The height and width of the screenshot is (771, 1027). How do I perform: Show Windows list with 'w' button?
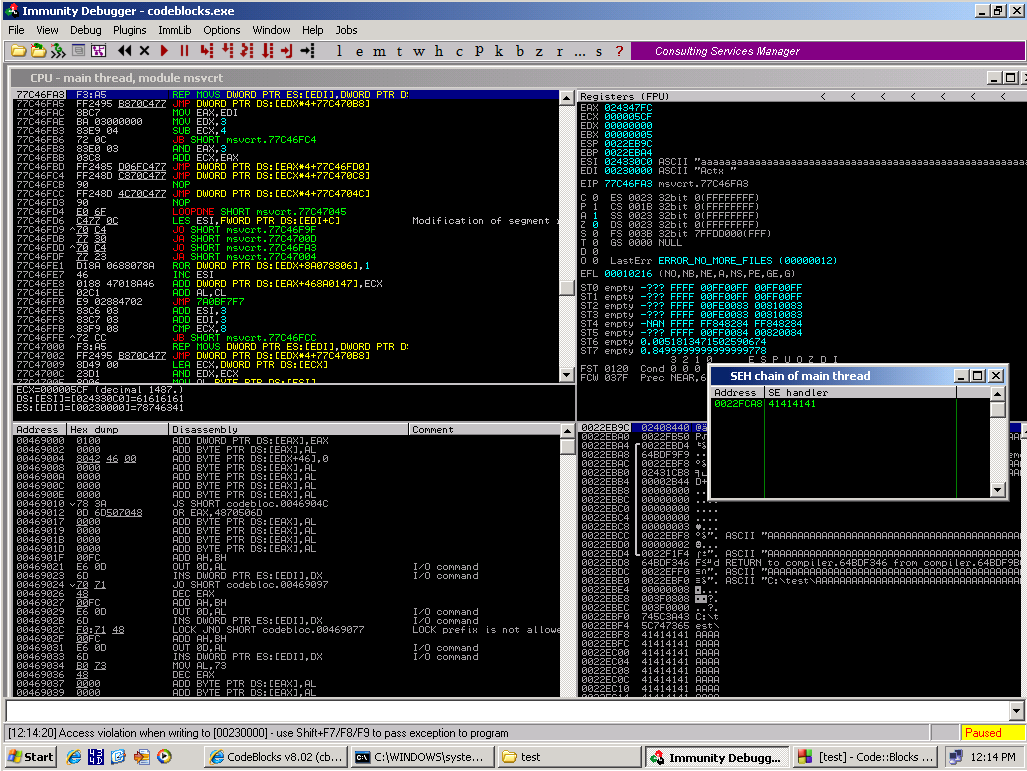pos(419,51)
